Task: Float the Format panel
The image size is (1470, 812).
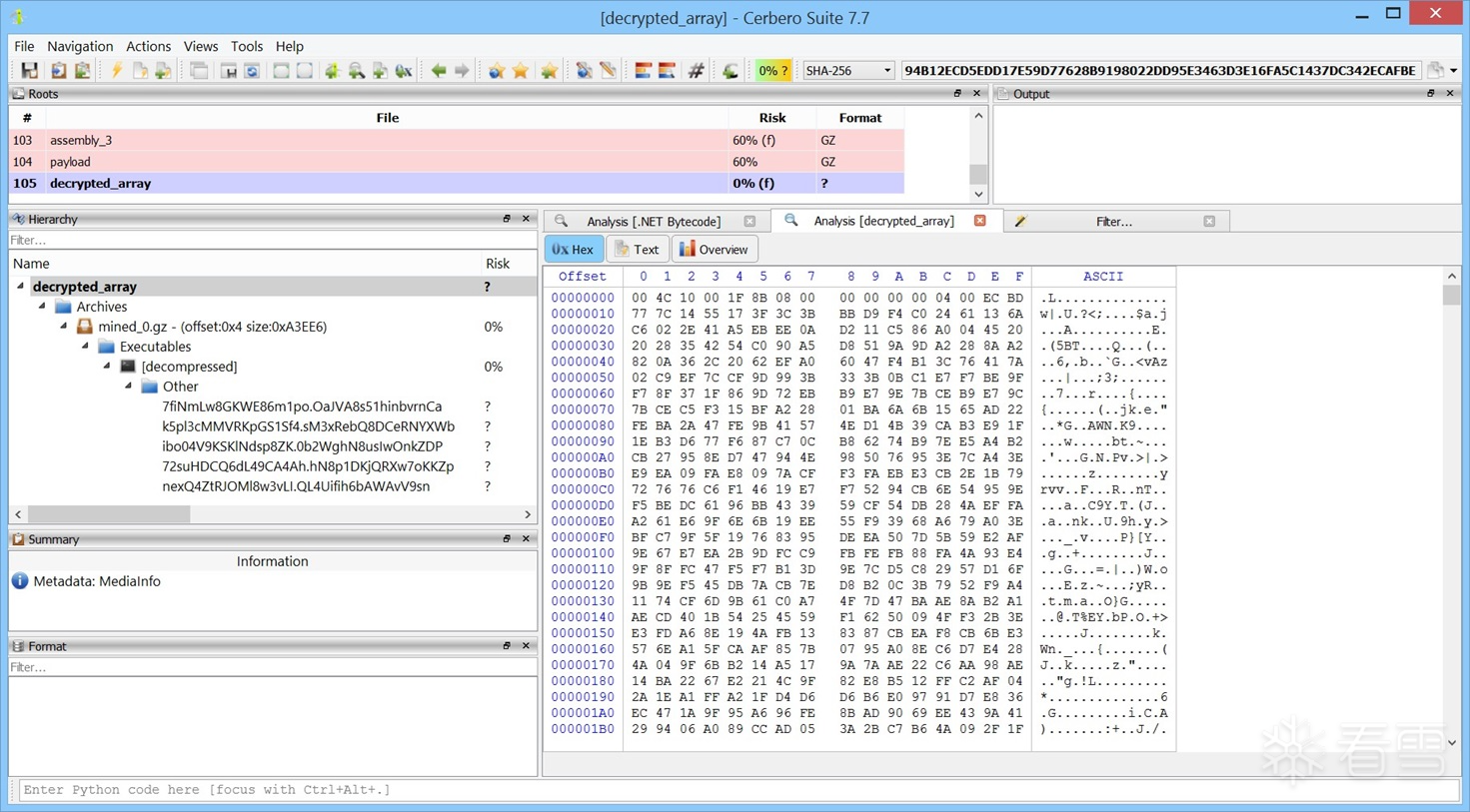Action: tap(507, 646)
